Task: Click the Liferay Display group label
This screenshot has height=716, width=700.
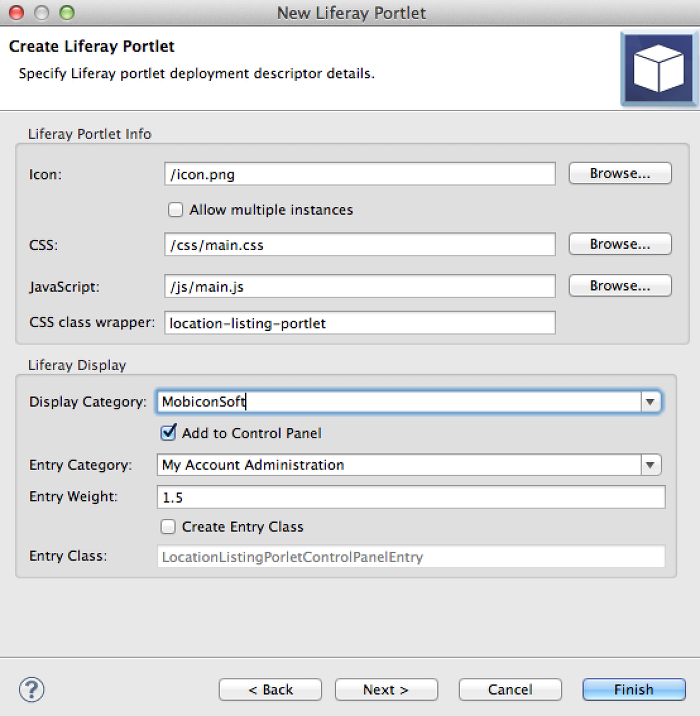Action: (x=77, y=365)
